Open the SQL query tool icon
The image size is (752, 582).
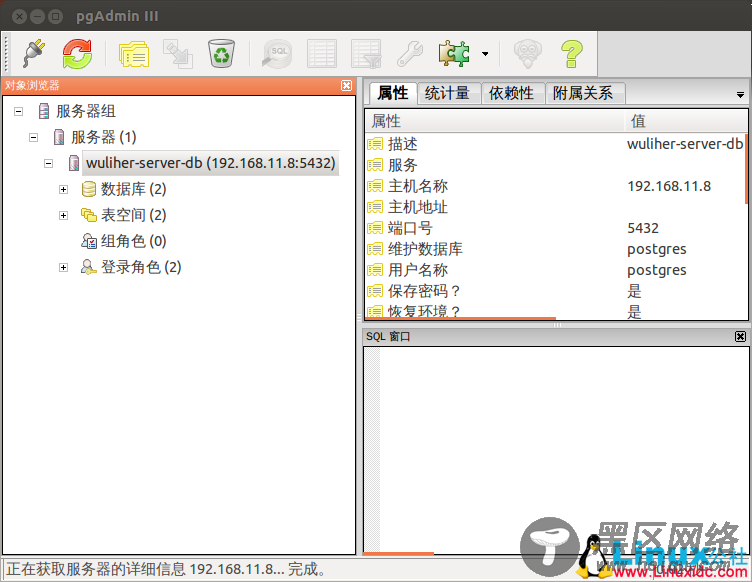(277, 54)
